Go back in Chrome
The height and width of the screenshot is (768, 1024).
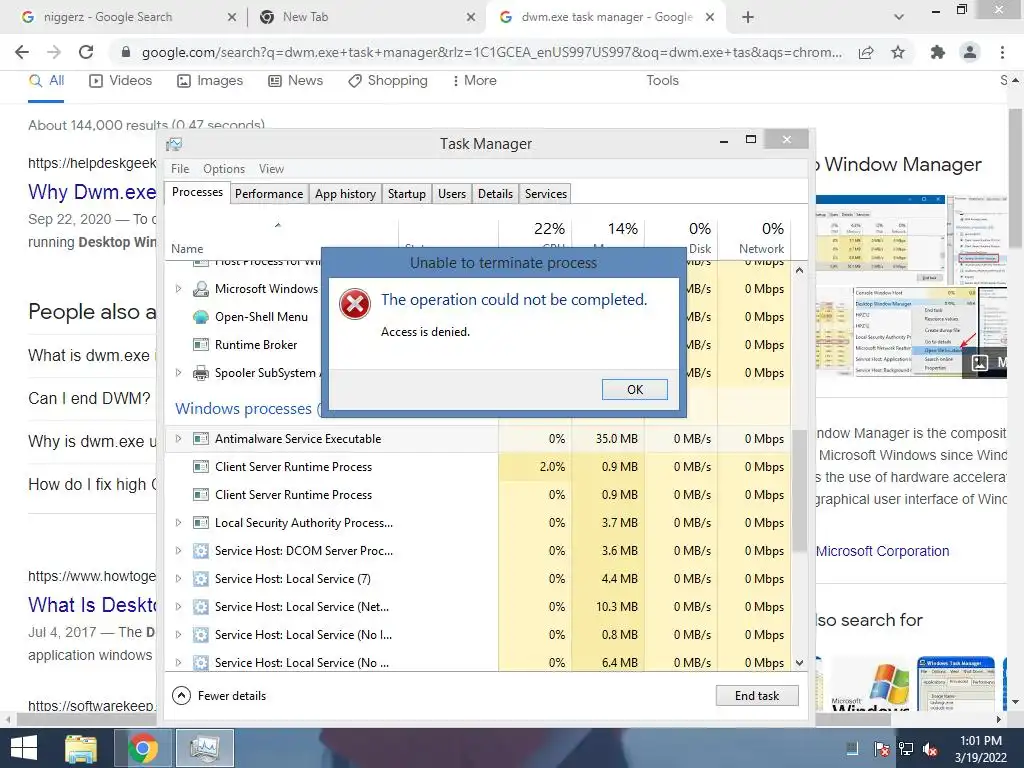tap(22, 52)
